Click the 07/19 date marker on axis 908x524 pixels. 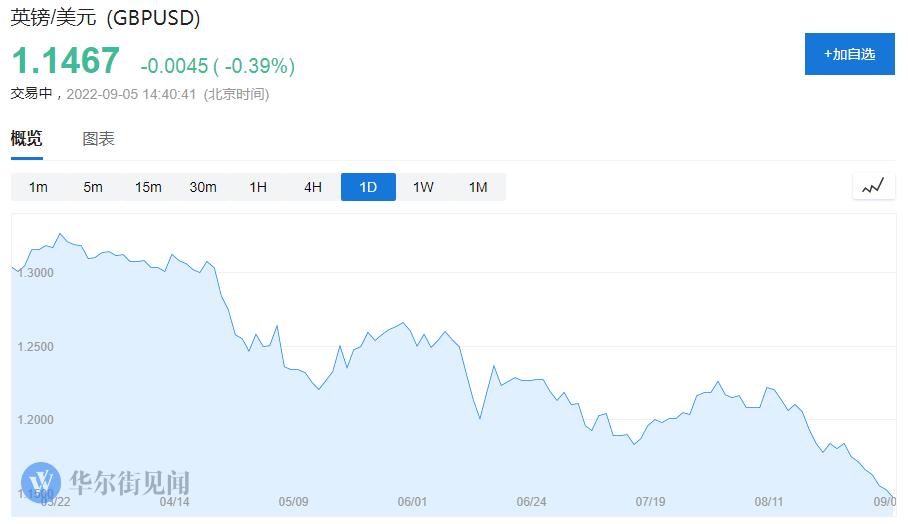coord(650,502)
